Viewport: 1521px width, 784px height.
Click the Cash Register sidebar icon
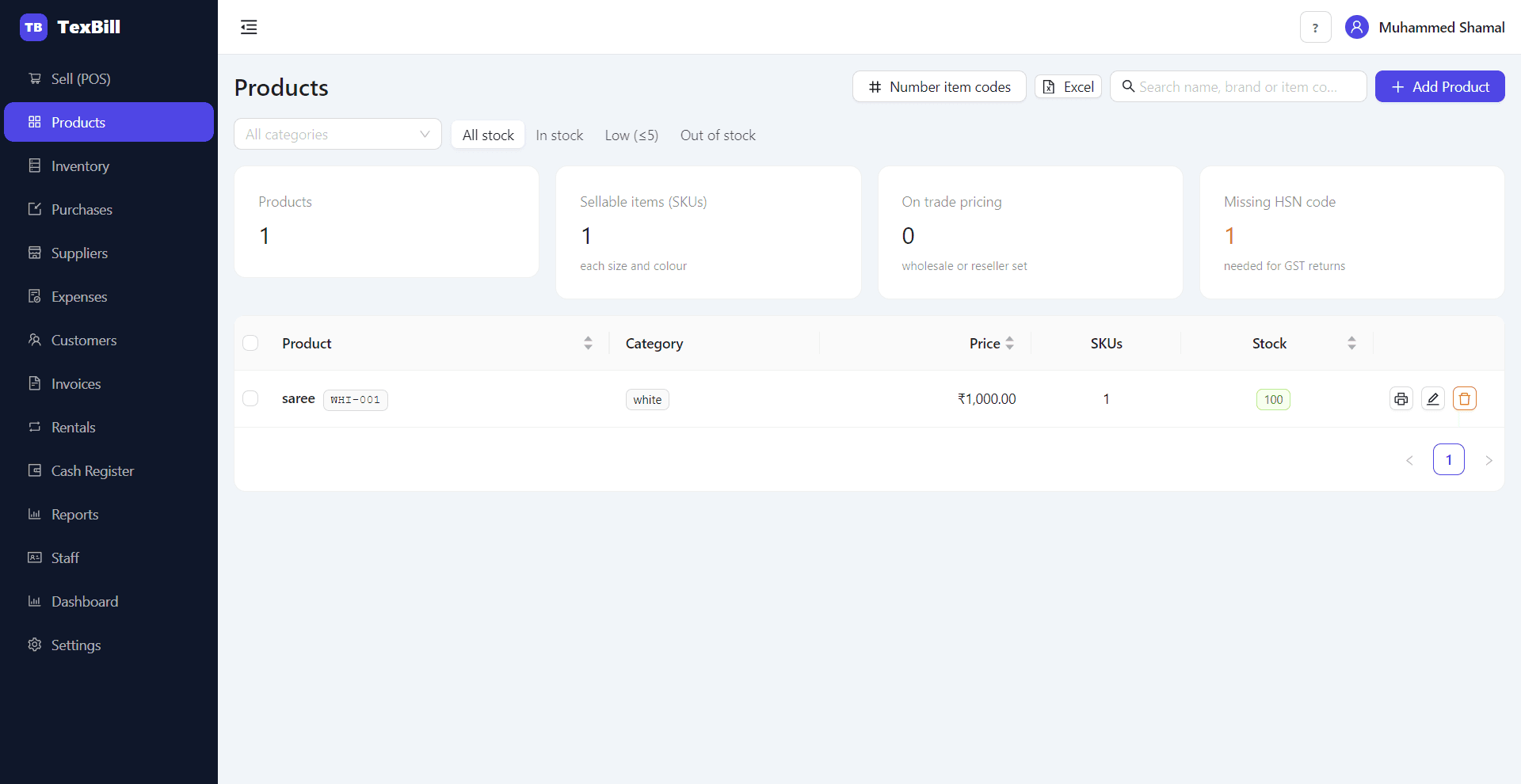[35, 470]
